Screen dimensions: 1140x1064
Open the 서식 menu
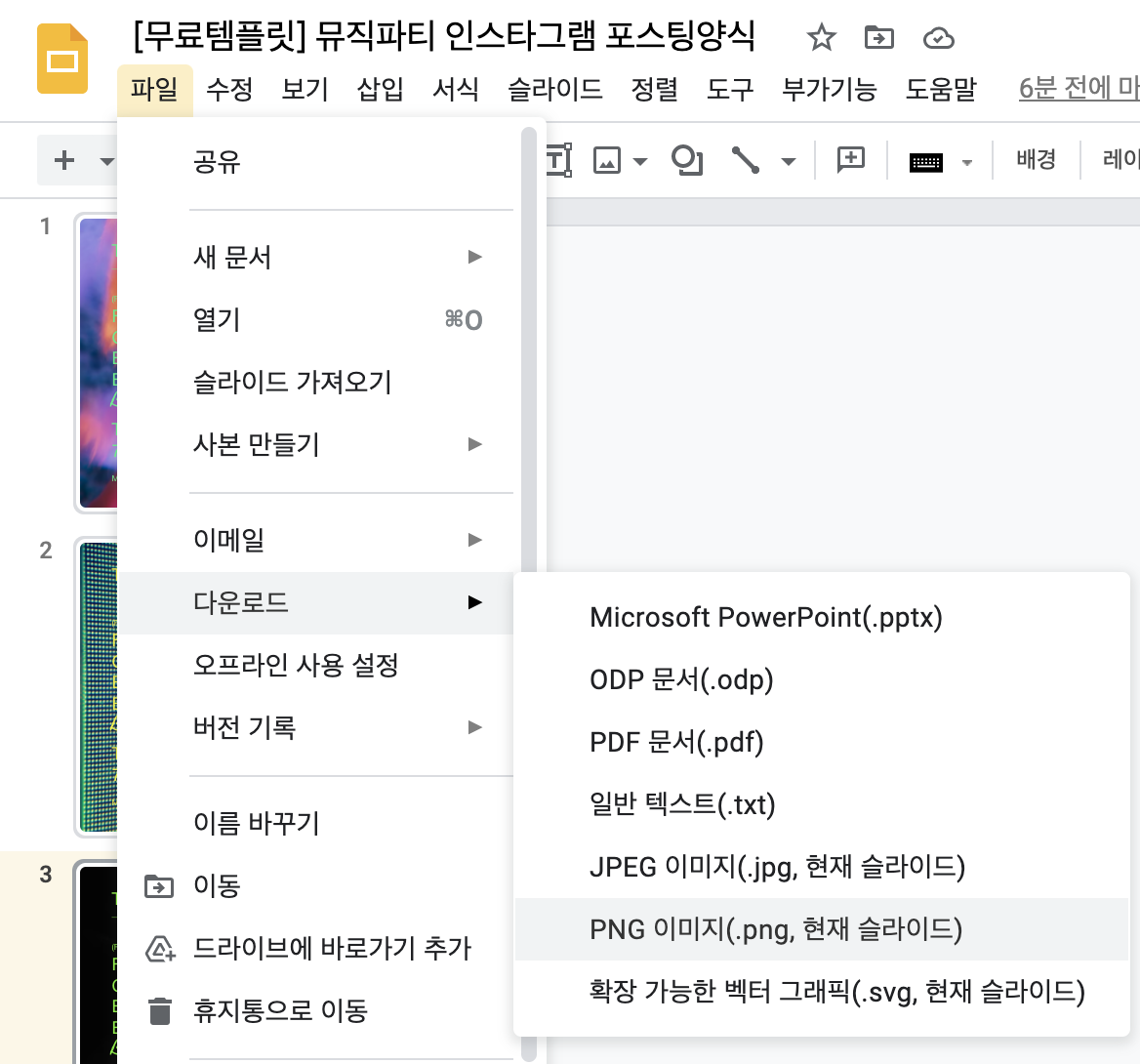point(456,90)
